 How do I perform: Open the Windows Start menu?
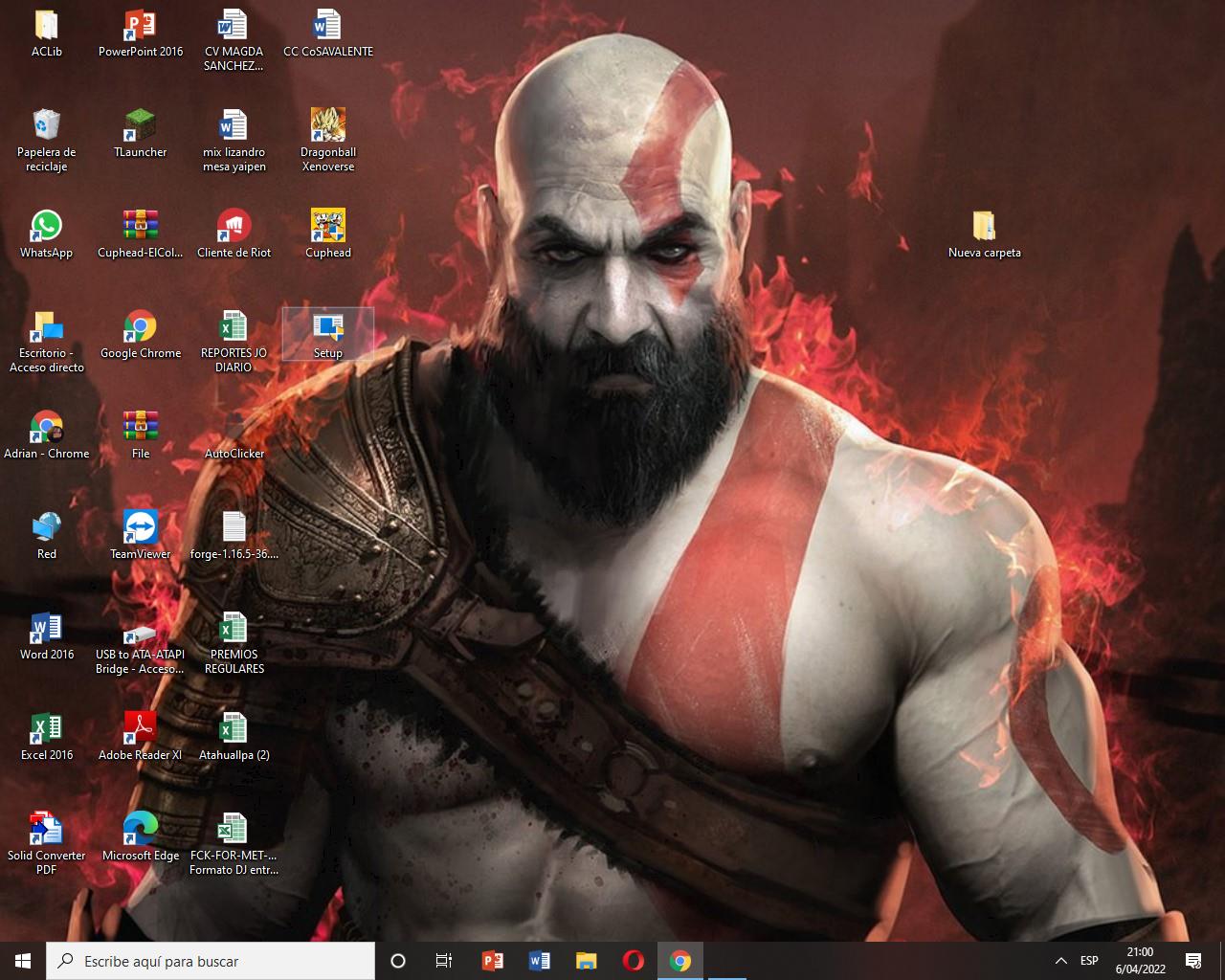pyautogui.click(x=23, y=961)
